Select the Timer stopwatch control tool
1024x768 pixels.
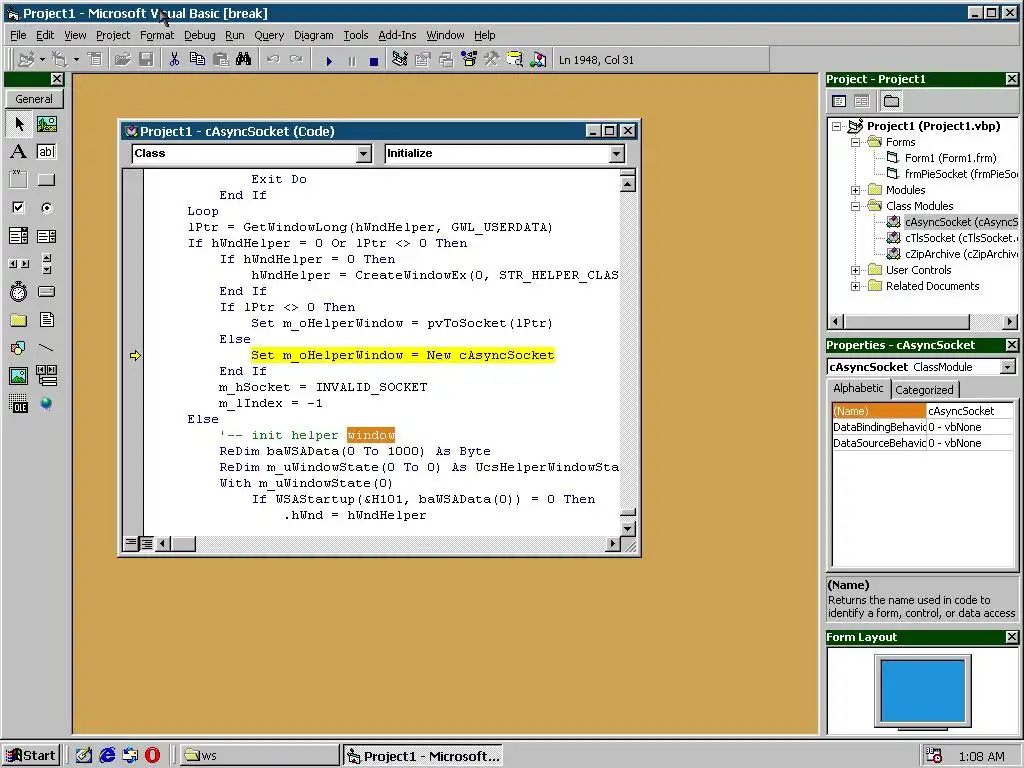(x=19, y=291)
